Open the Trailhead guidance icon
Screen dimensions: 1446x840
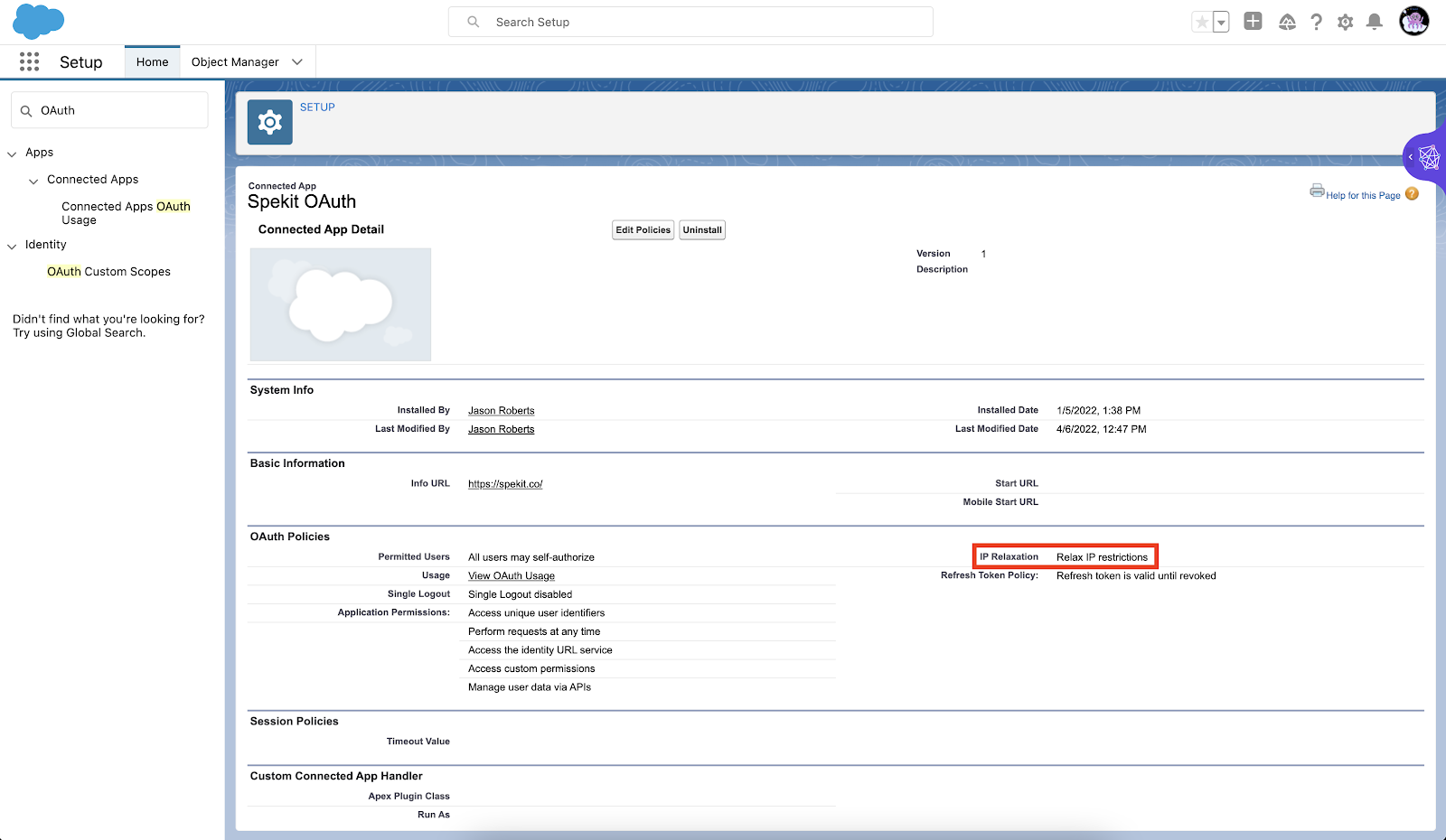1287,22
